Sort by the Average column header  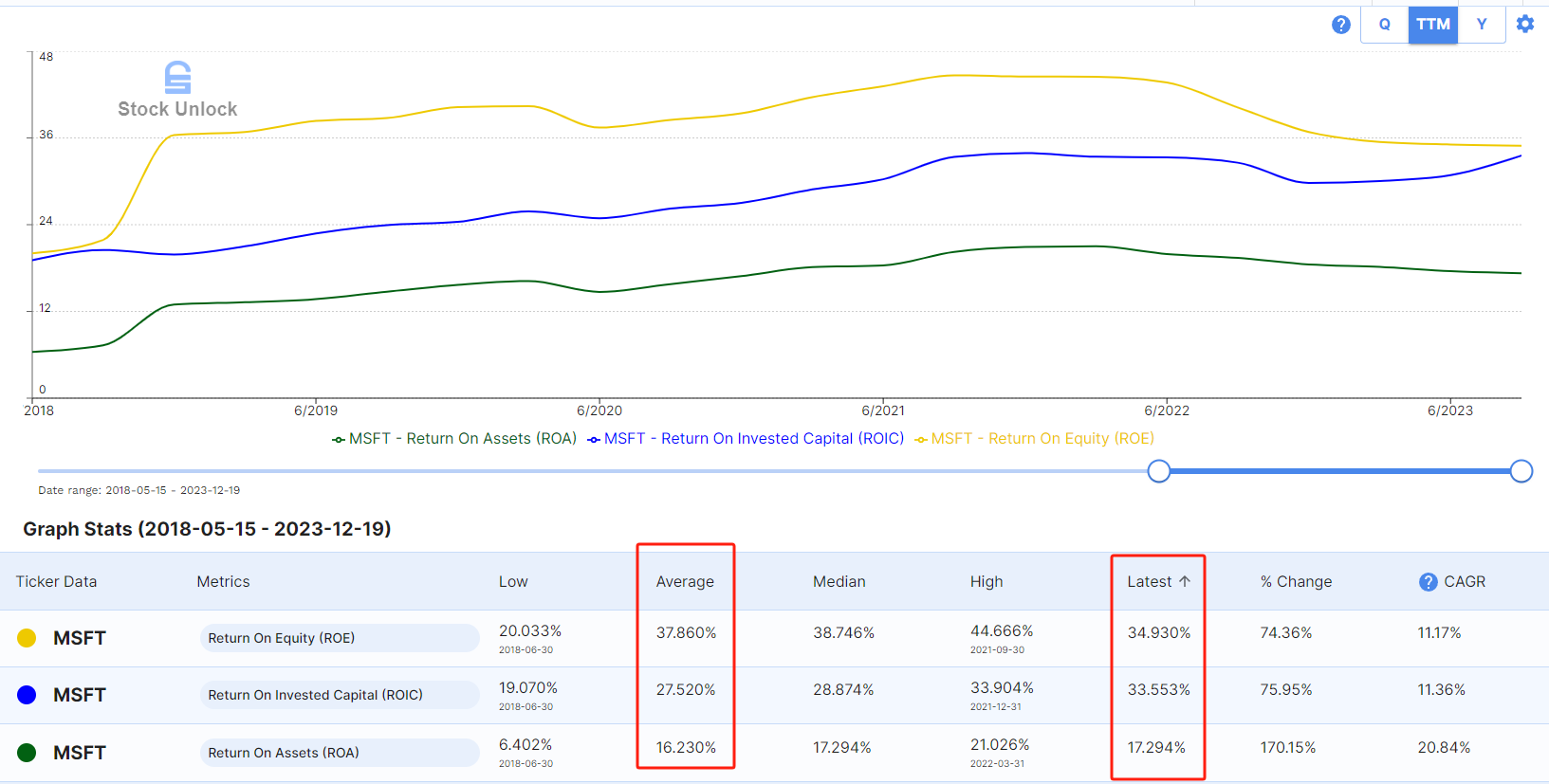[x=685, y=582]
